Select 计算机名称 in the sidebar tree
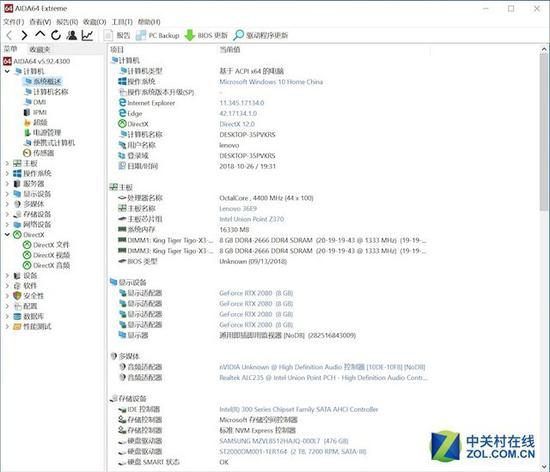550x472 pixels. 47,92
